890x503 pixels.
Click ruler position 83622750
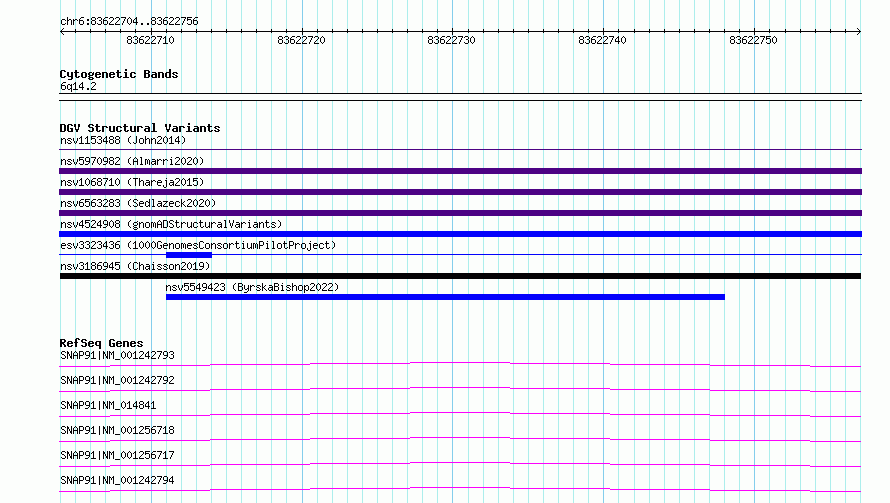click(x=753, y=40)
